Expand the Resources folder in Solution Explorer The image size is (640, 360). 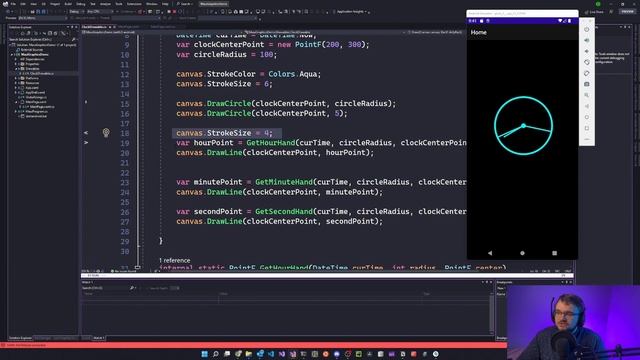tap(16, 83)
